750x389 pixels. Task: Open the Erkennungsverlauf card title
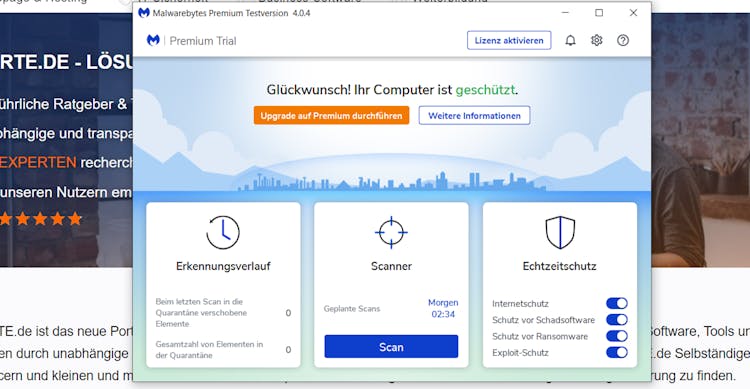click(x=223, y=266)
